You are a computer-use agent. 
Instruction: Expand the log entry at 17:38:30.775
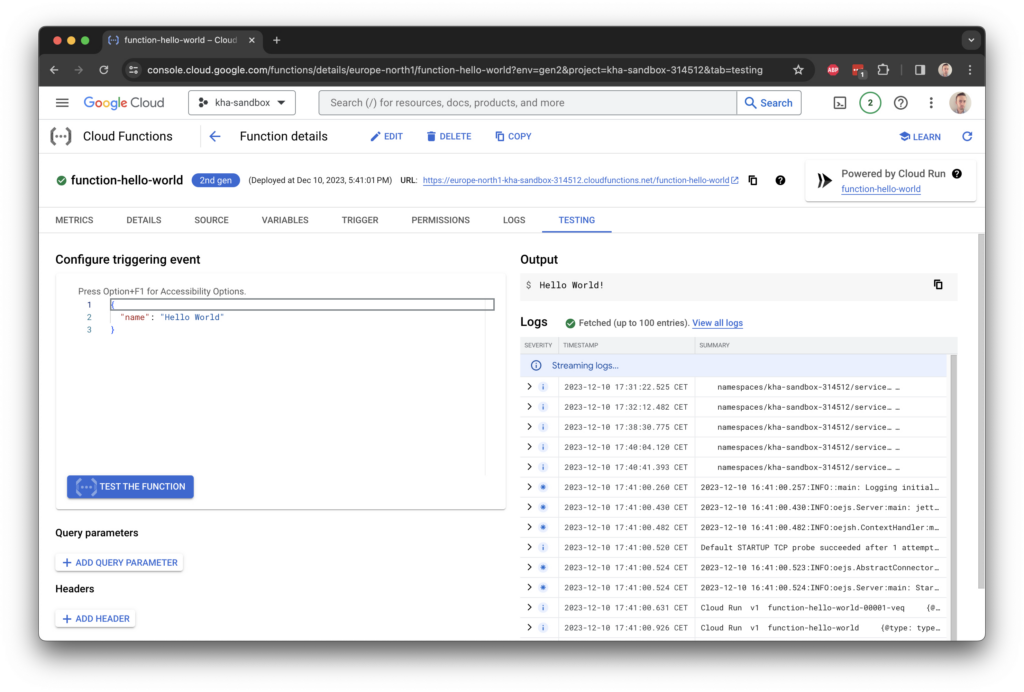click(530, 427)
